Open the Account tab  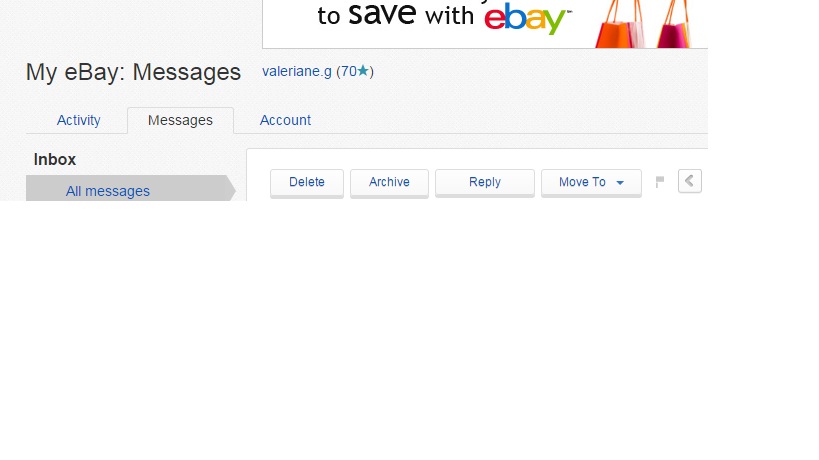pos(285,120)
